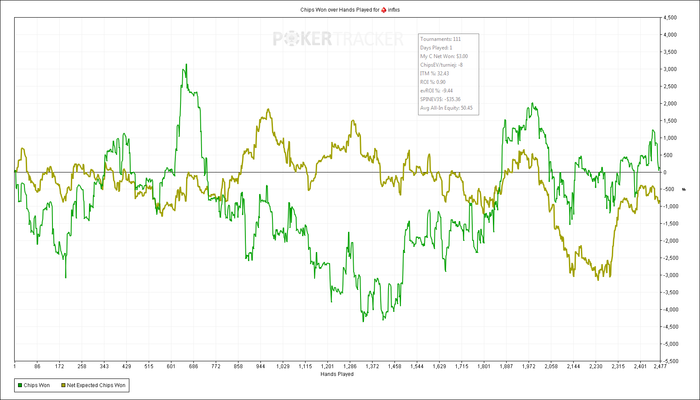The height and width of the screenshot is (400, 700).
Task: Click the chart title 'Chips Won over Hands Played for'
Action: click(339, 9)
